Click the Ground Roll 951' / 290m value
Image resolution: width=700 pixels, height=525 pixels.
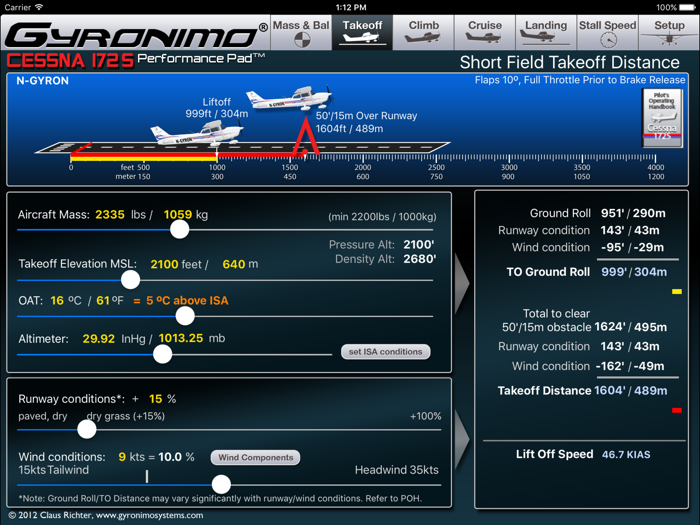coord(633,213)
